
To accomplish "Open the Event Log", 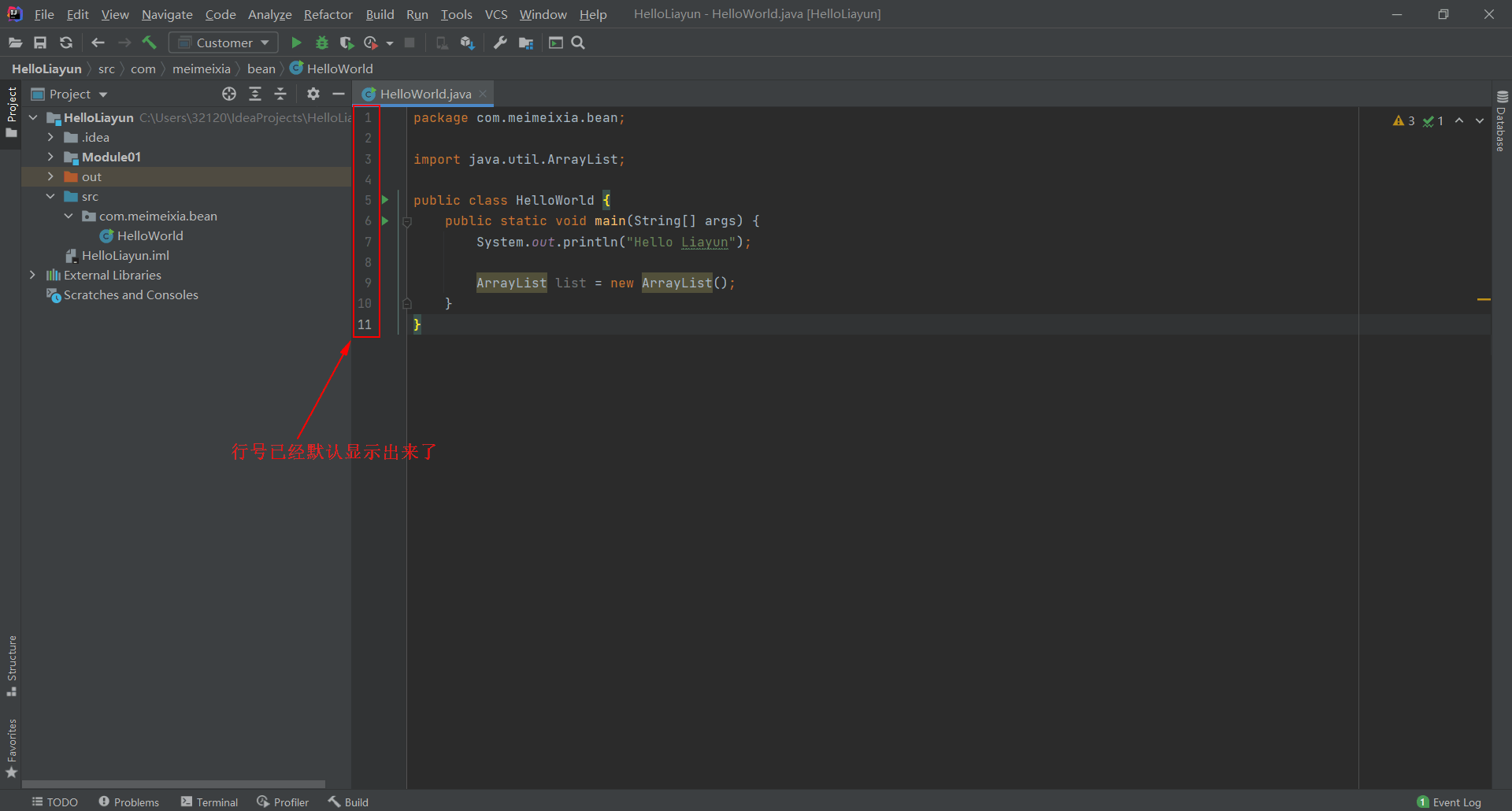I will point(1449,802).
